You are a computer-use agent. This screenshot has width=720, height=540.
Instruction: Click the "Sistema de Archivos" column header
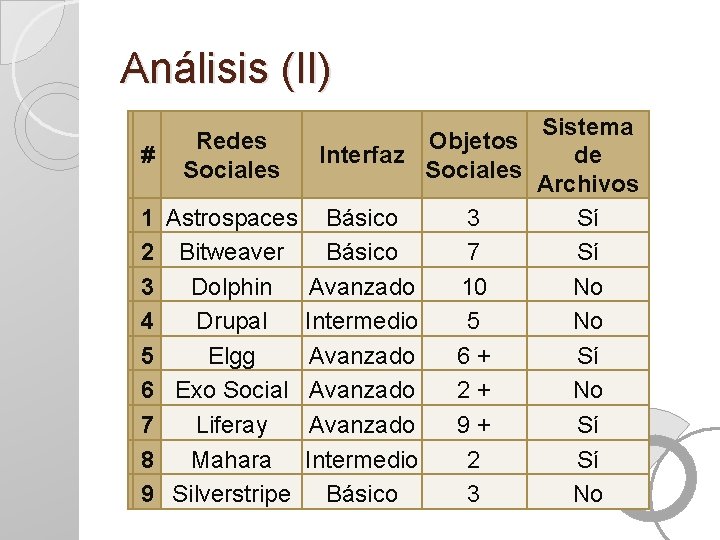pyautogui.click(x=587, y=155)
